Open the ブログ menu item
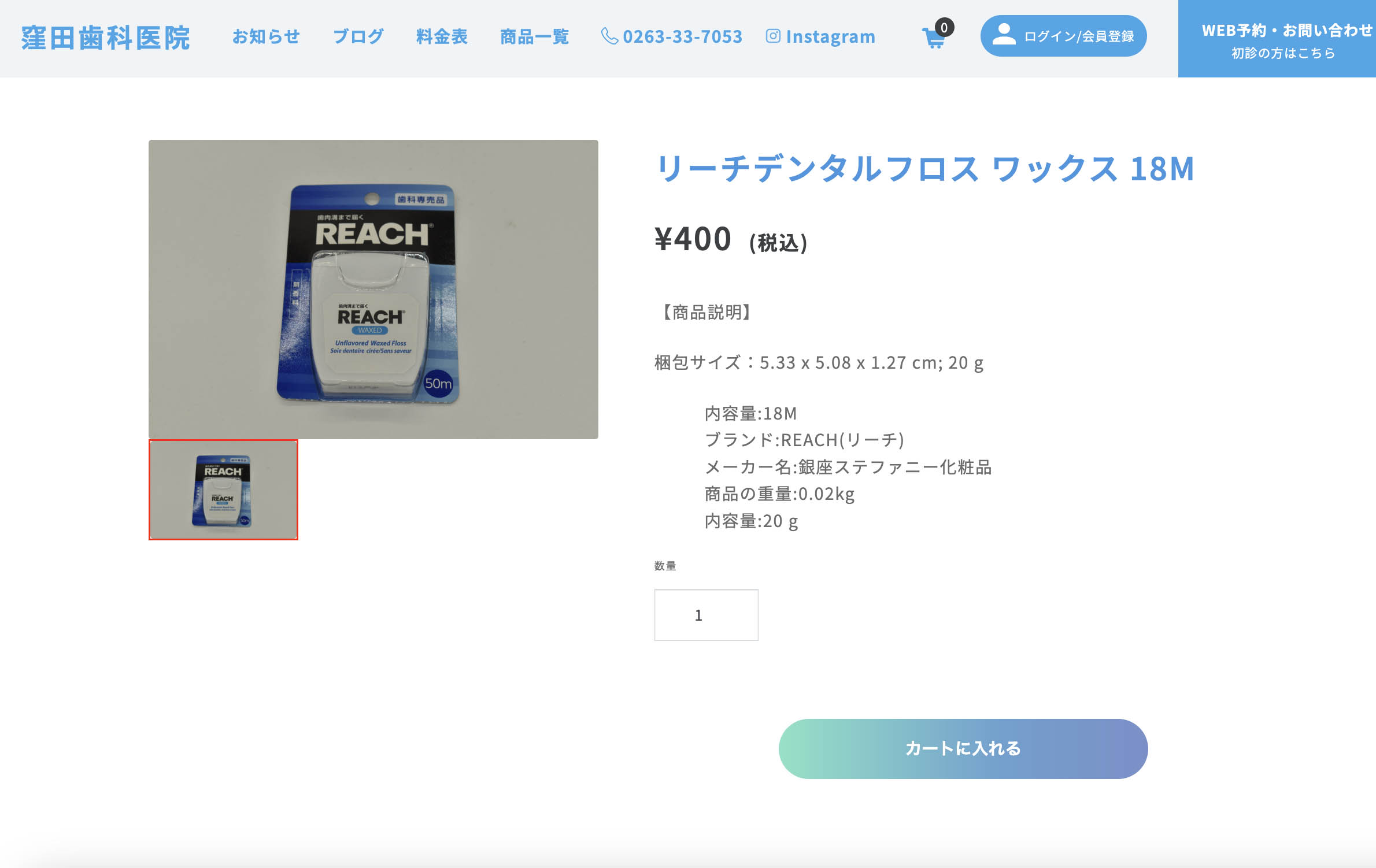This screenshot has height=868, width=1376. click(x=358, y=36)
